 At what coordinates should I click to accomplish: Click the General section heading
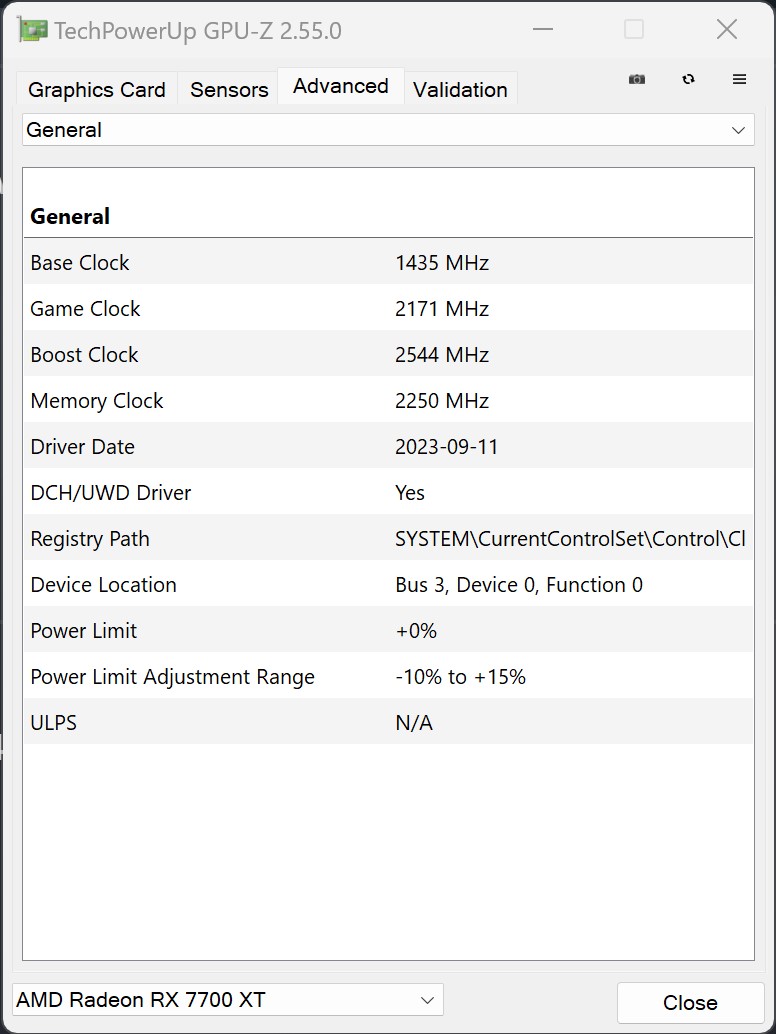pos(70,216)
